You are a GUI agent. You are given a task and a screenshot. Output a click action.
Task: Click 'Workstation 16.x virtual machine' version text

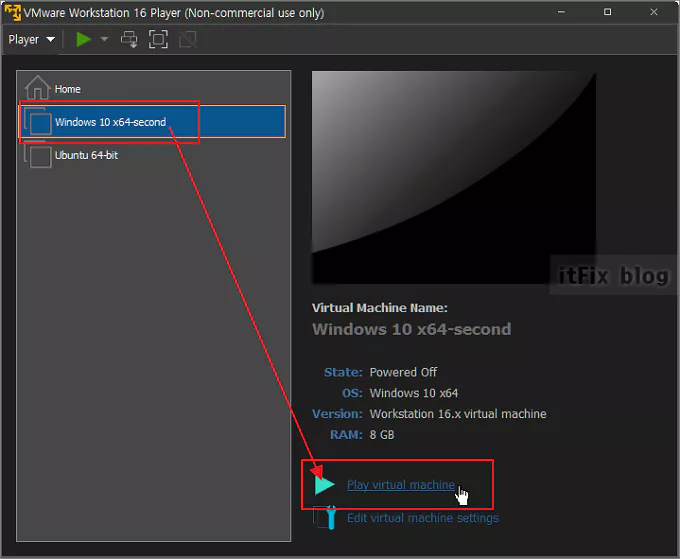tap(458, 414)
